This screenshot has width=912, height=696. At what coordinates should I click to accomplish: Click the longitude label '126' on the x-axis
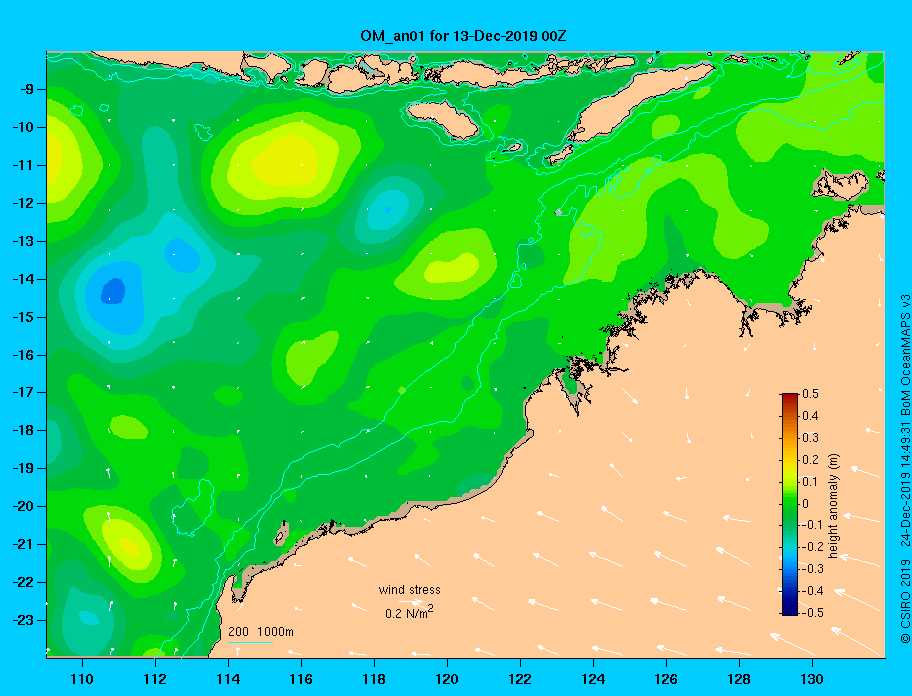[666, 679]
